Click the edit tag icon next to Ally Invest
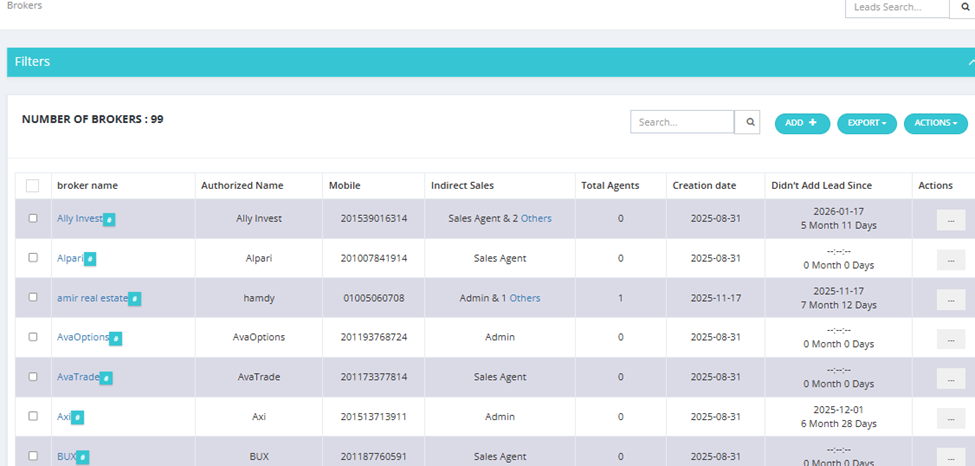The width and height of the screenshot is (975, 466). [109, 219]
